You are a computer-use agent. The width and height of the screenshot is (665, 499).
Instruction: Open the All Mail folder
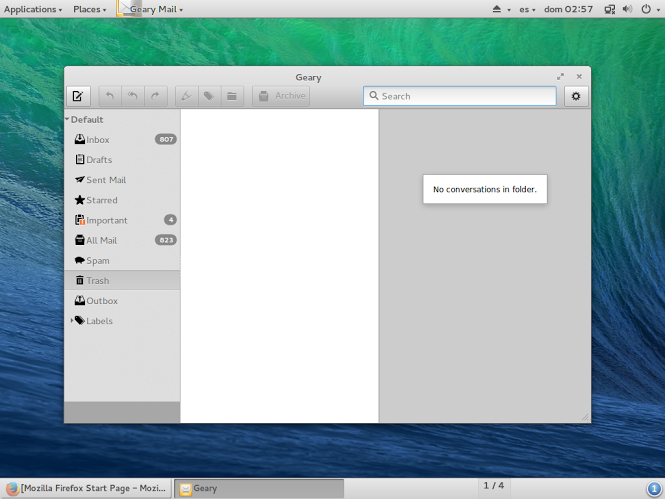coord(122,240)
